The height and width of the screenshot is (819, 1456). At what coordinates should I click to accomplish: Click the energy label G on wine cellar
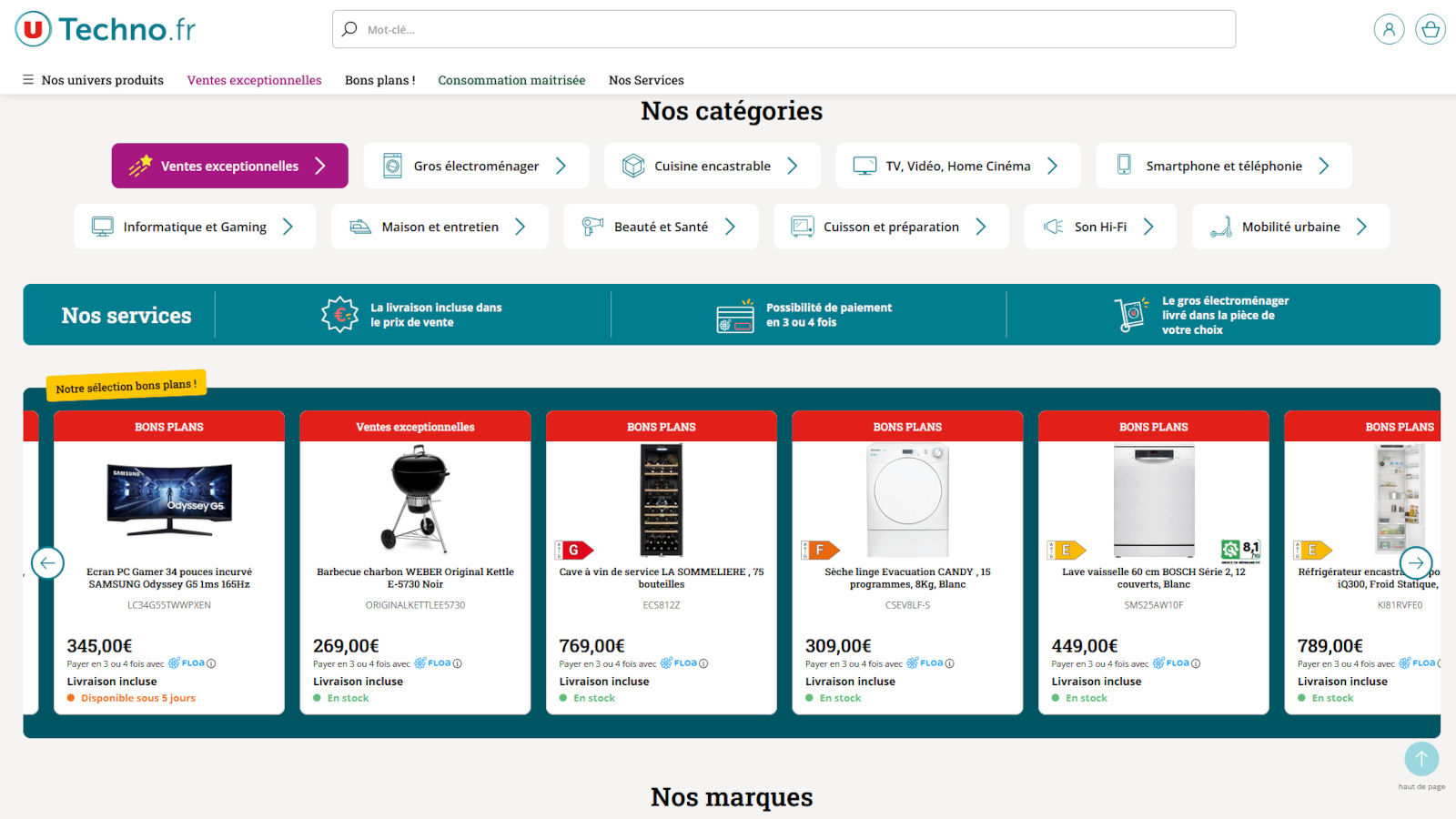pyautogui.click(x=574, y=550)
